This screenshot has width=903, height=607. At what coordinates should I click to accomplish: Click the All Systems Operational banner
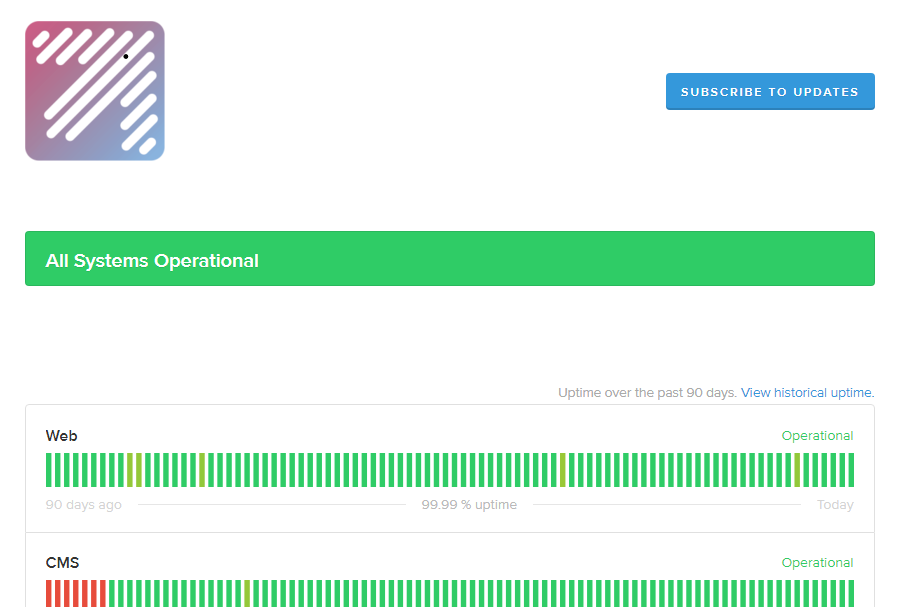coord(450,260)
